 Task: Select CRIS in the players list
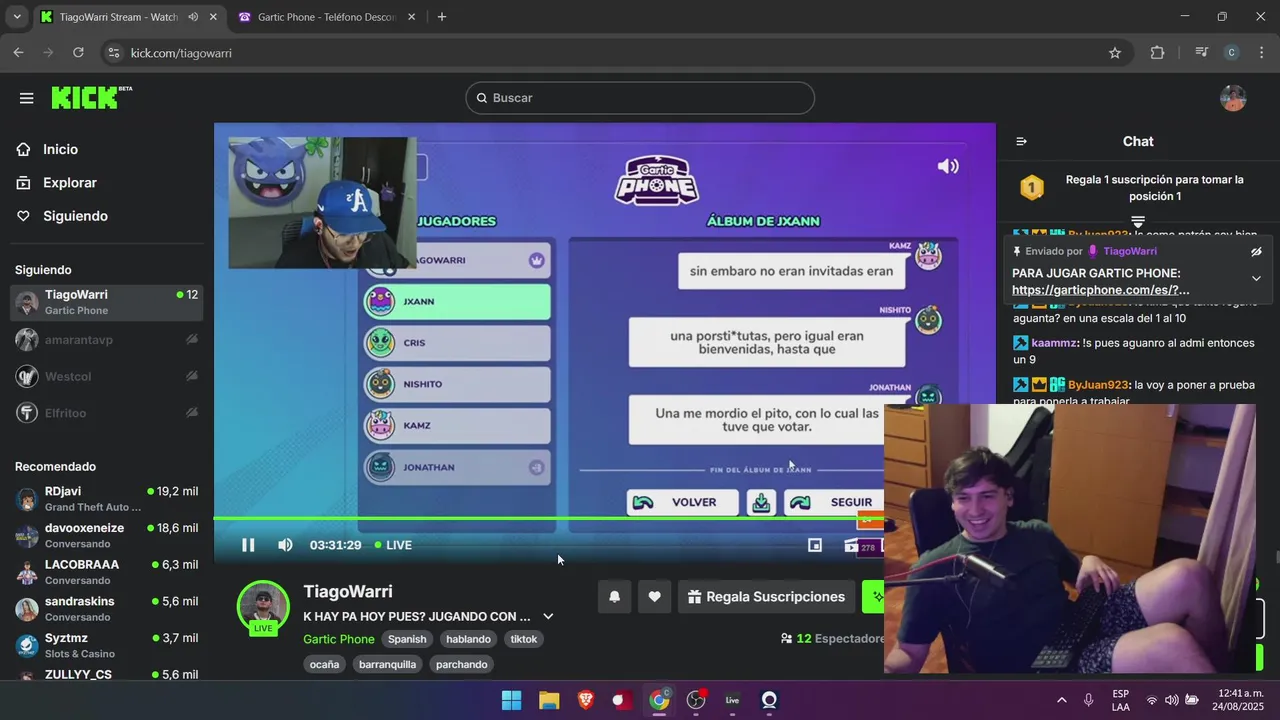point(457,343)
